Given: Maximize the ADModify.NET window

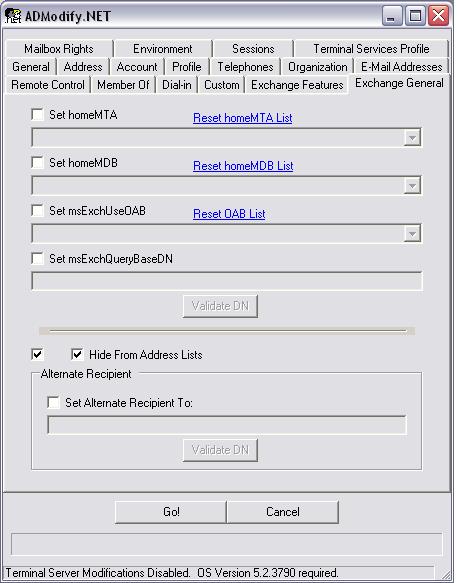Looking at the screenshot, I should point(415,16).
